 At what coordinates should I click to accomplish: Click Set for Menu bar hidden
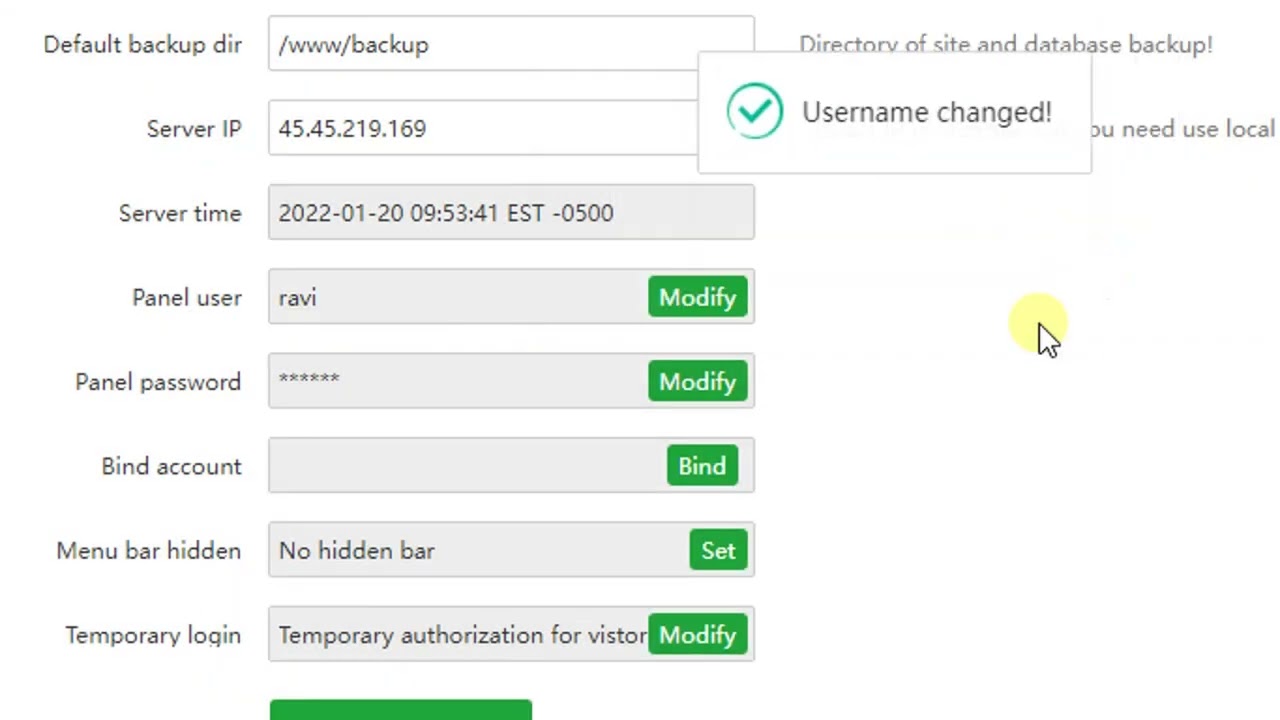[x=718, y=551]
